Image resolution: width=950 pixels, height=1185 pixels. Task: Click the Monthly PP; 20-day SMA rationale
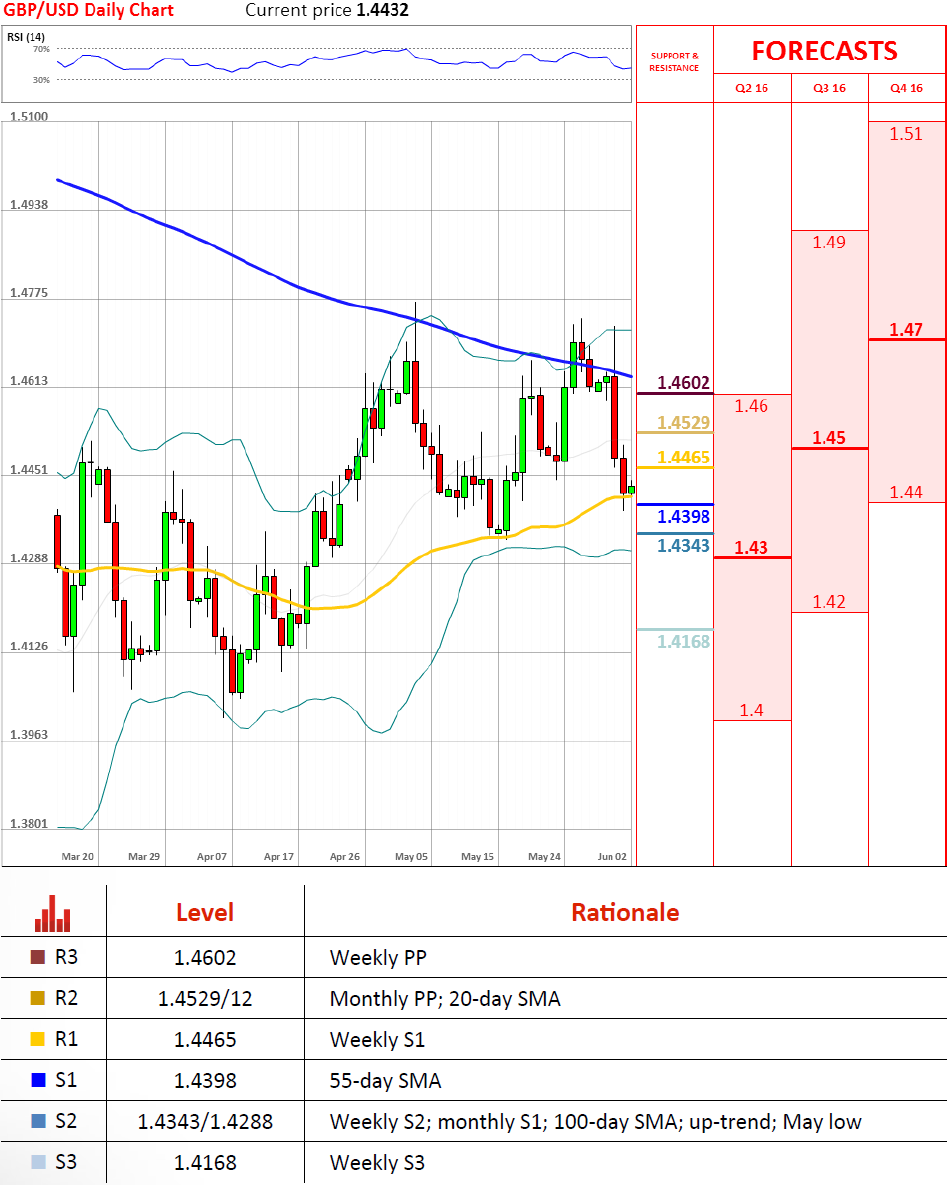point(445,999)
